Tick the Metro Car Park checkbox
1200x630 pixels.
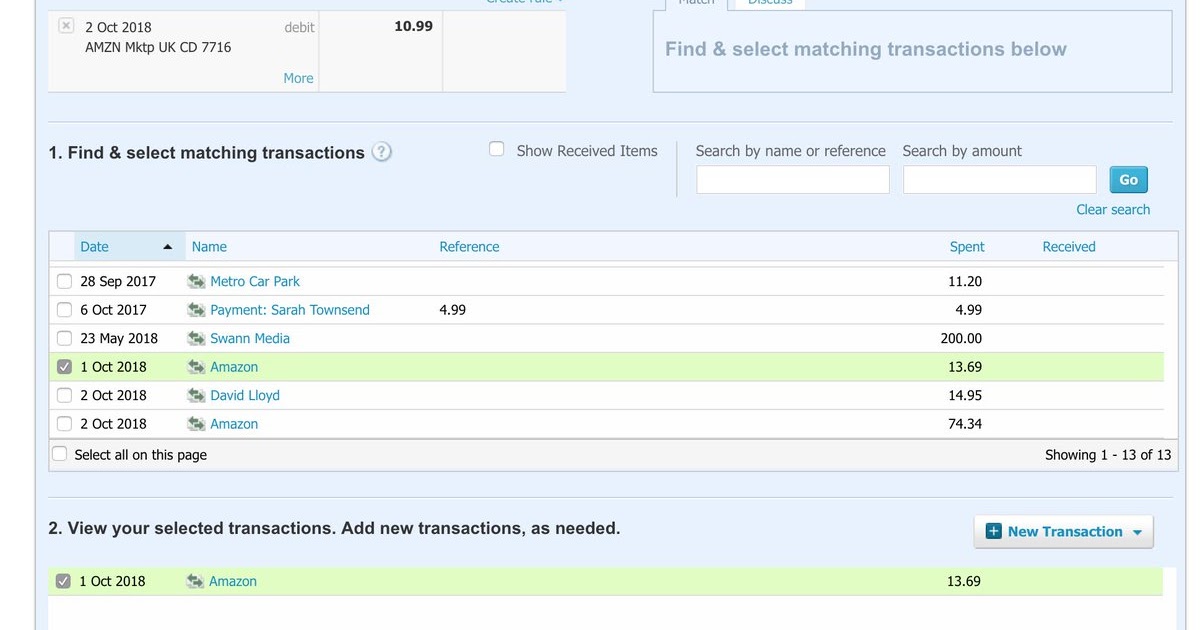pyautogui.click(x=64, y=282)
